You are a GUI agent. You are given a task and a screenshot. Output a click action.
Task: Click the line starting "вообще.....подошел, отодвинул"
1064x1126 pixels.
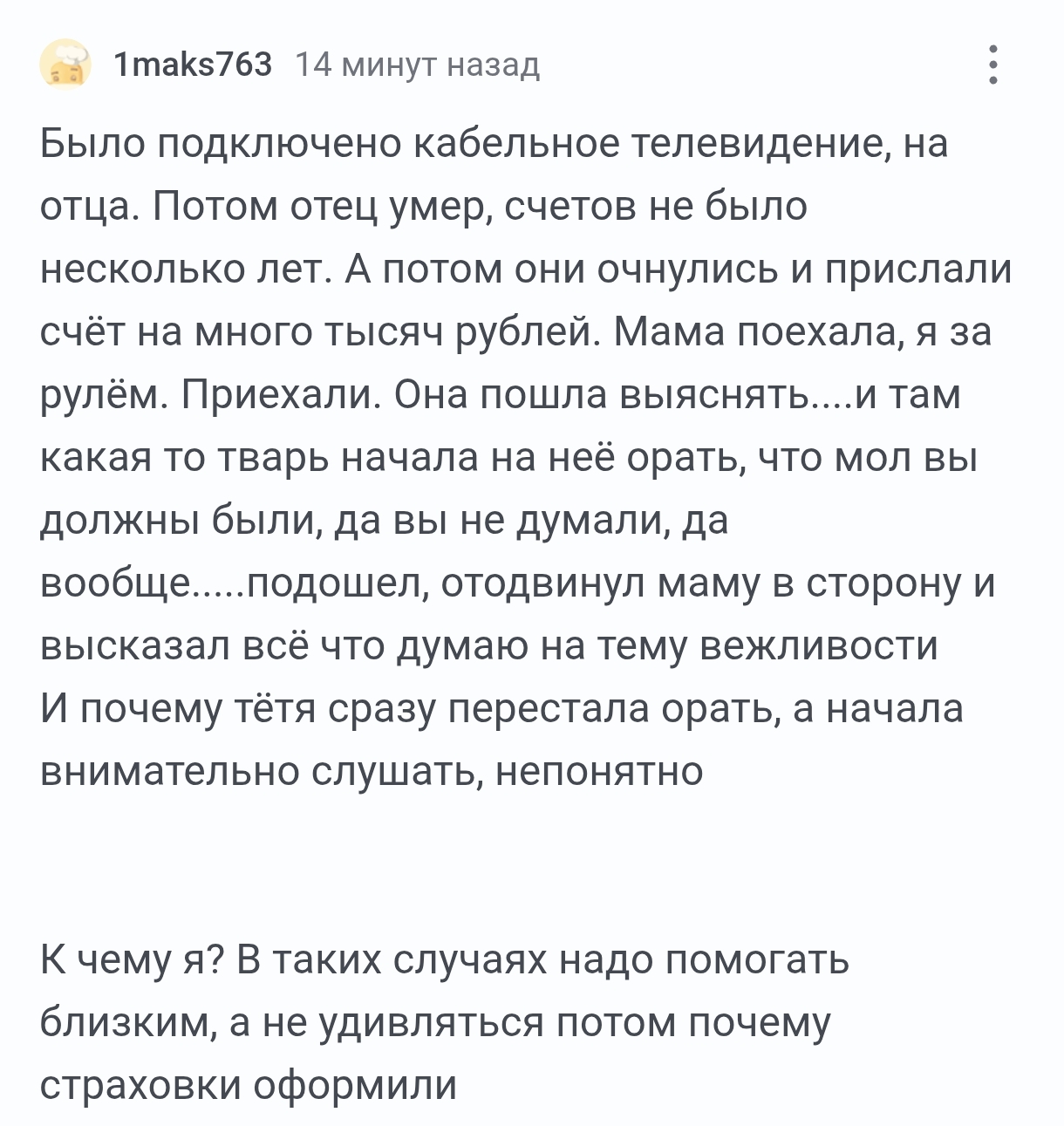click(x=518, y=583)
